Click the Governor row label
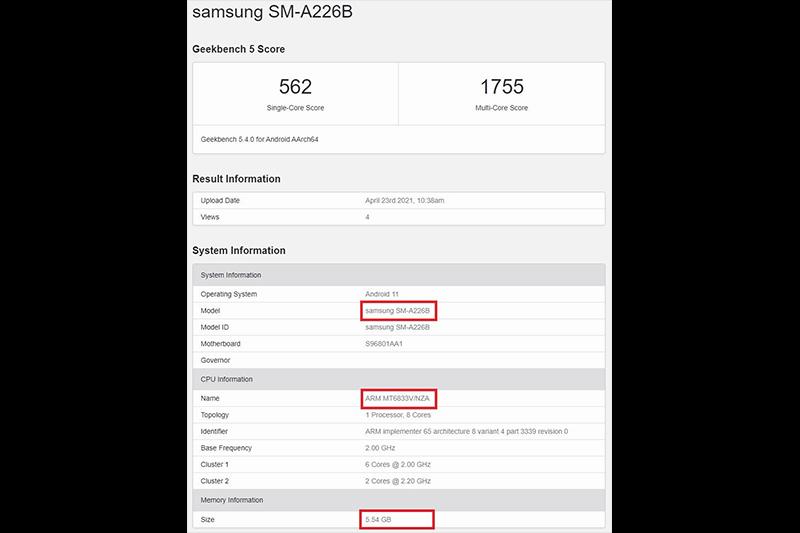The height and width of the screenshot is (533, 800). click(216, 360)
